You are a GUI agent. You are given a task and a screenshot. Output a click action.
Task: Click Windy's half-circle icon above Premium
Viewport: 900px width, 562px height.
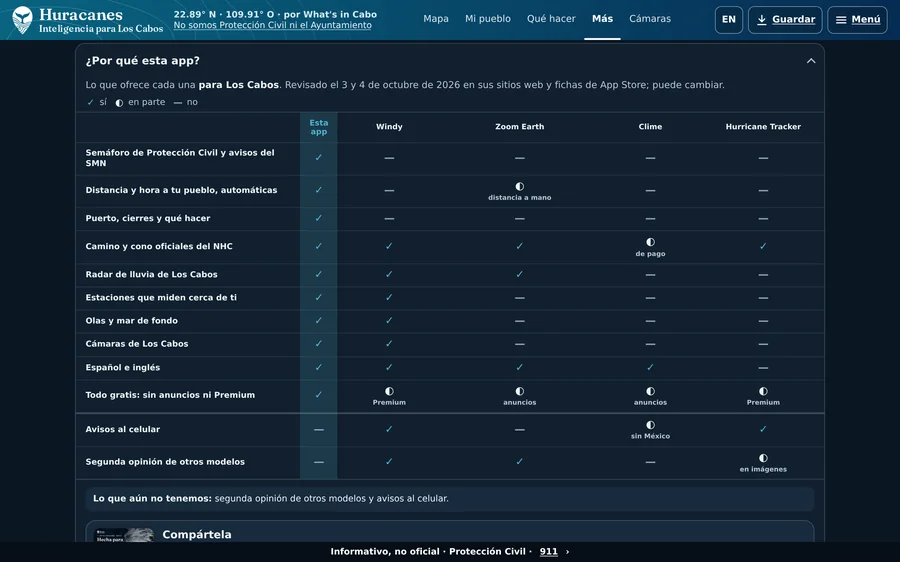(x=389, y=392)
